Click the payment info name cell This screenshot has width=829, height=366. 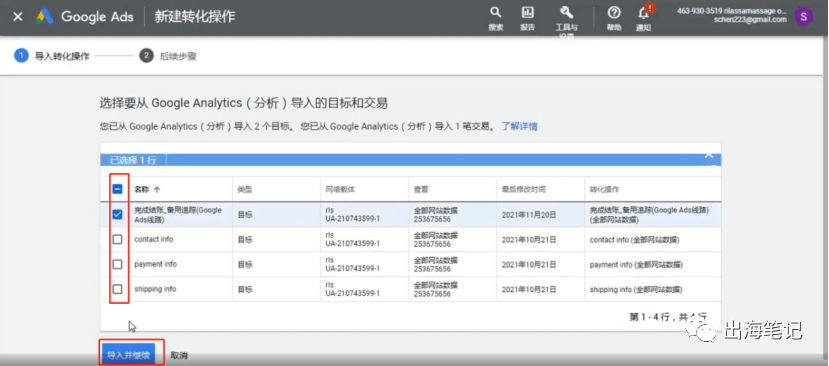(155, 264)
